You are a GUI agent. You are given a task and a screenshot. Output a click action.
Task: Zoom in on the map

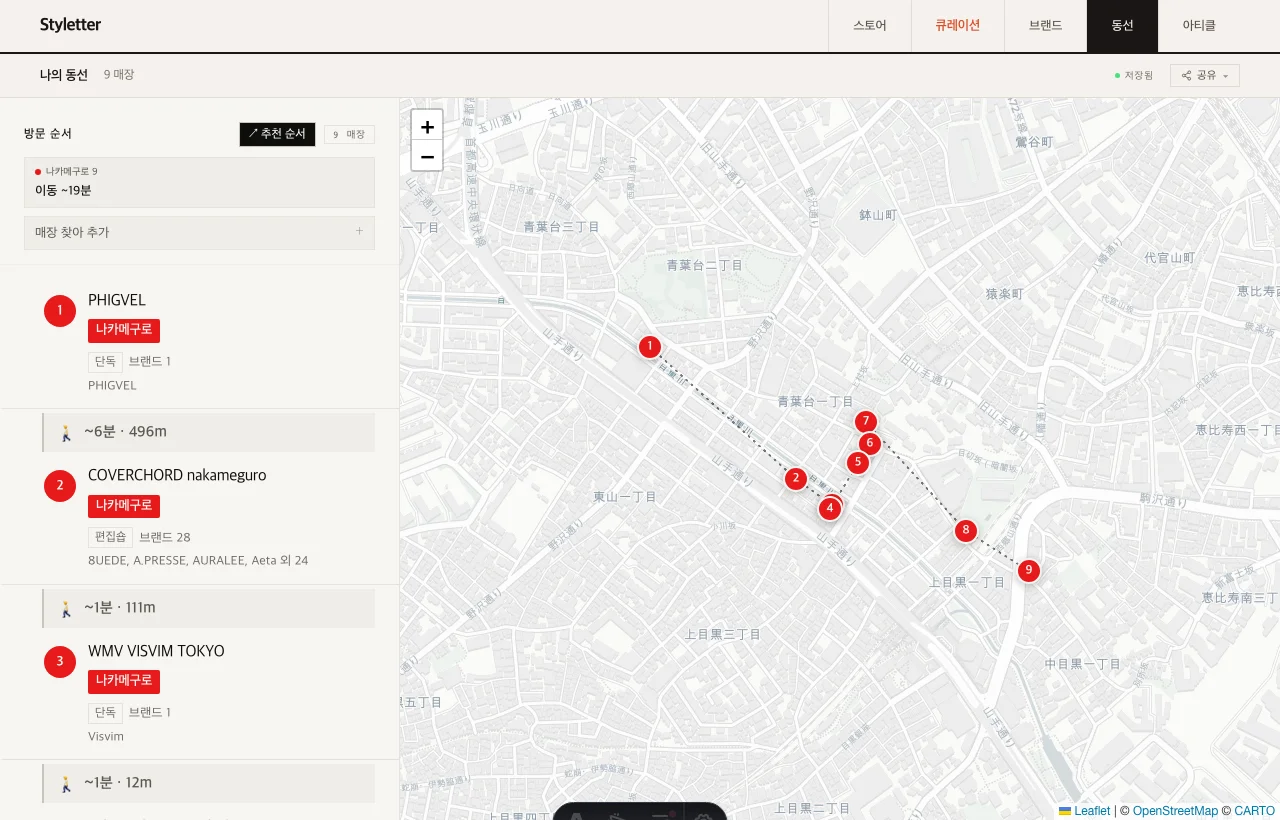pyautogui.click(x=427, y=126)
